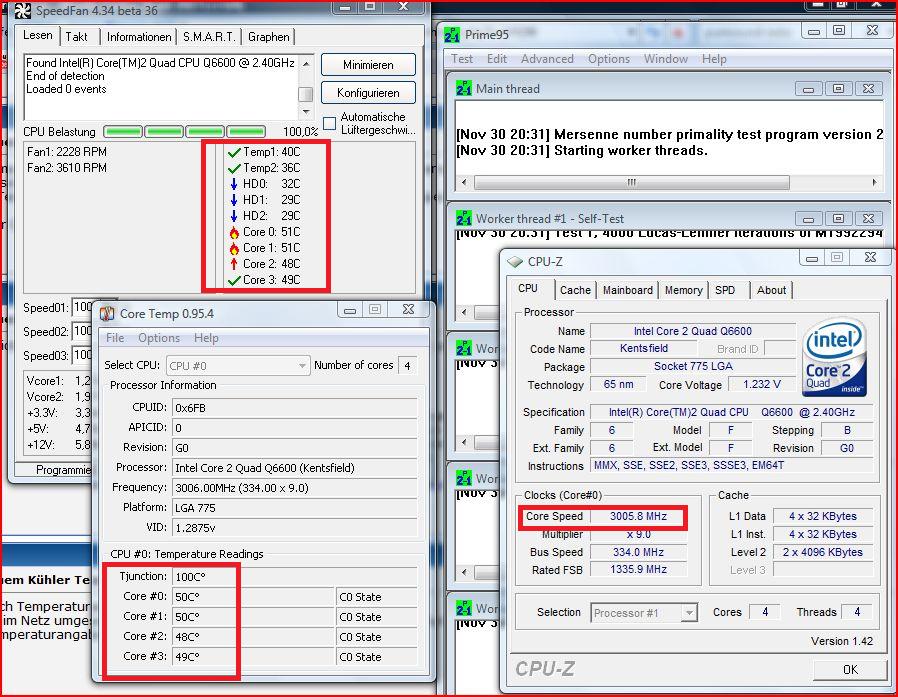Switch to the SPD tab in CPU-Z
This screenshot has height=697, width=898.
[x=724, y=290]
